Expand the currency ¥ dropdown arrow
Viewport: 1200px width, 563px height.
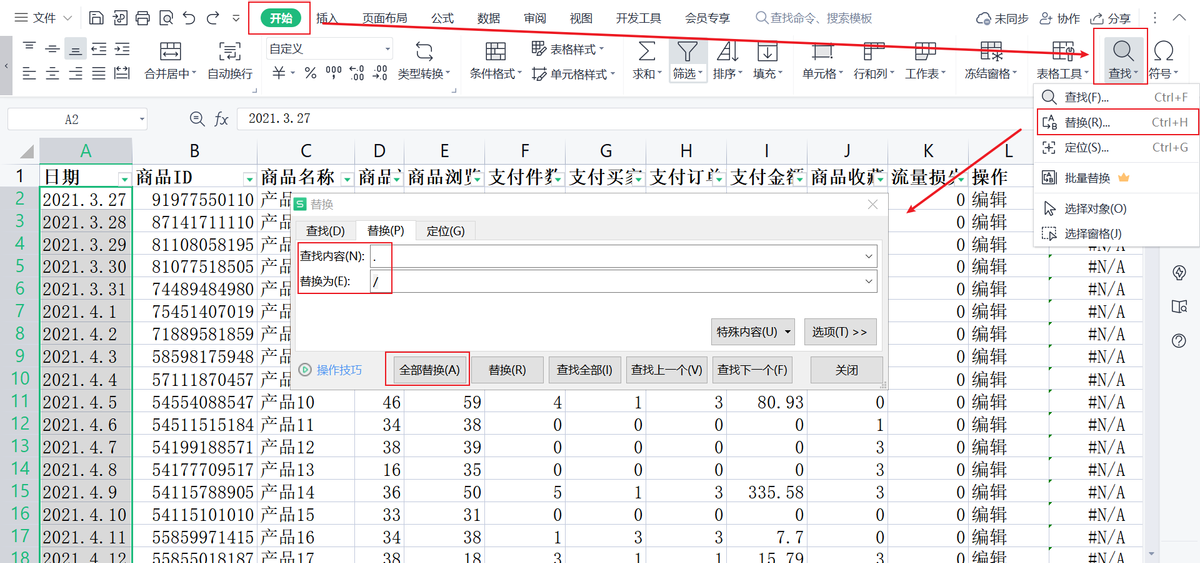click(x=292, y=74)
